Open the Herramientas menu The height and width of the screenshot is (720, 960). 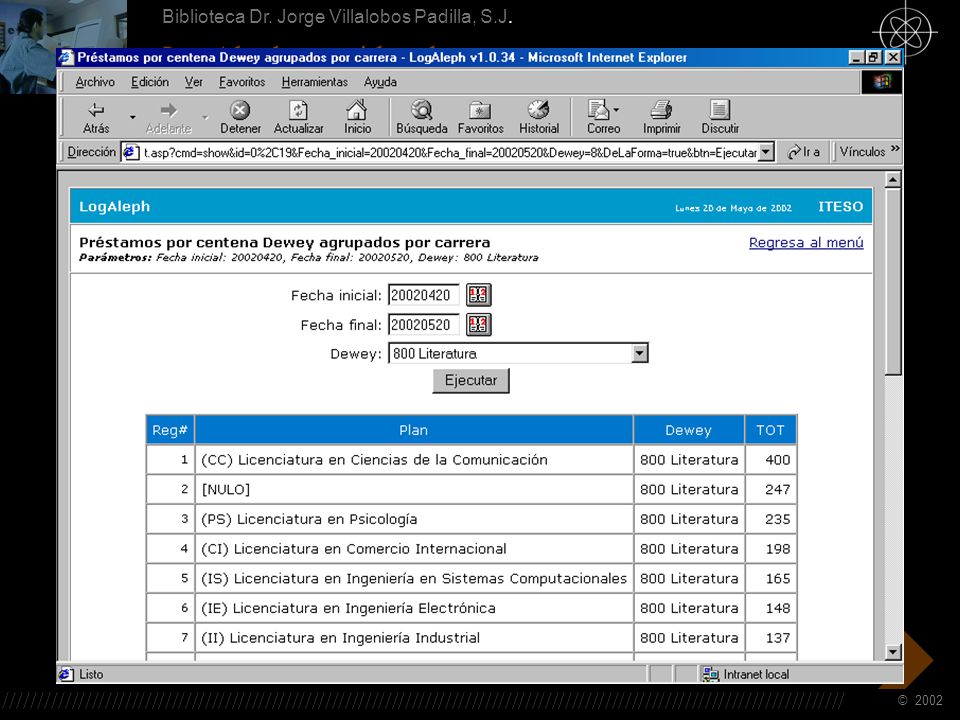point(315,82)
